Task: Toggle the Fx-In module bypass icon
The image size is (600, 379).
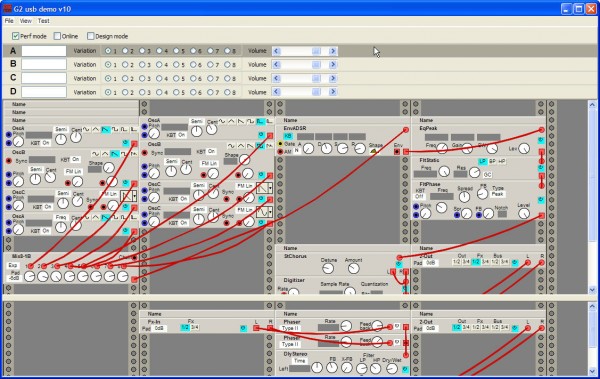Action: coord(243,328)
